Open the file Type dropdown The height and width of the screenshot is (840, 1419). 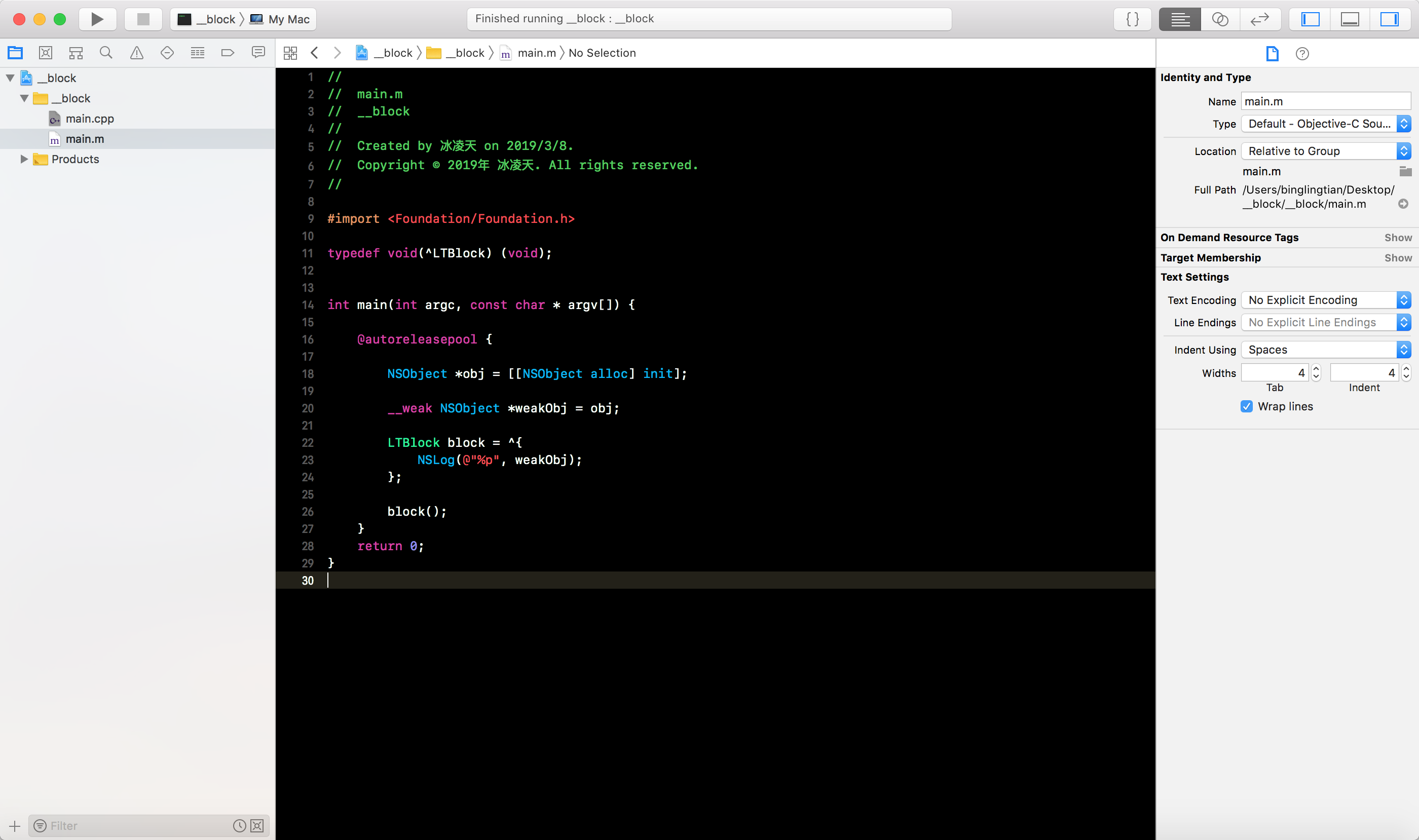click(x=1326, y=124)
